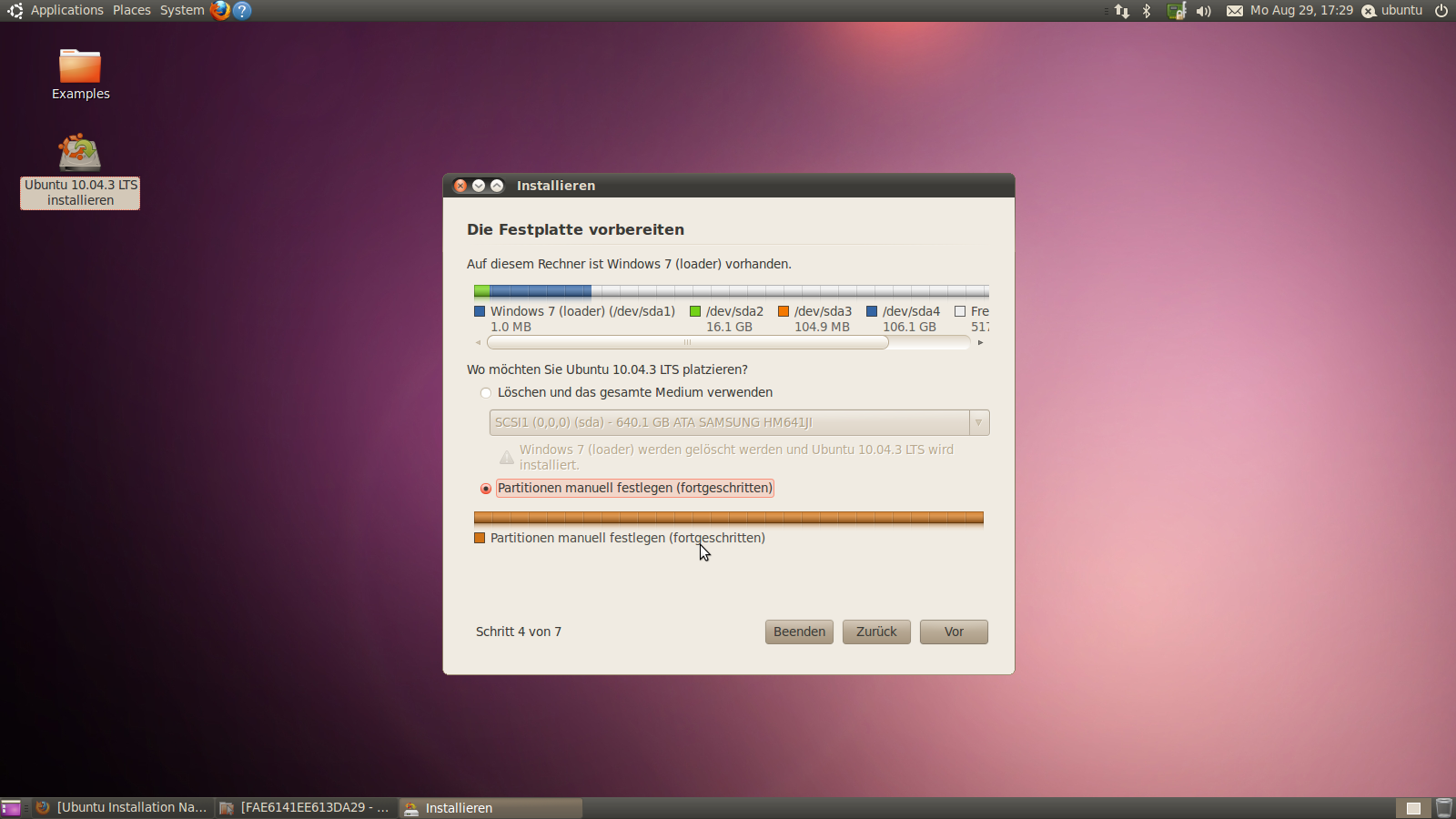This screenshot has width=1456, height=819.
Task: Click the blue help icon in panel
Action: (242, 10)
